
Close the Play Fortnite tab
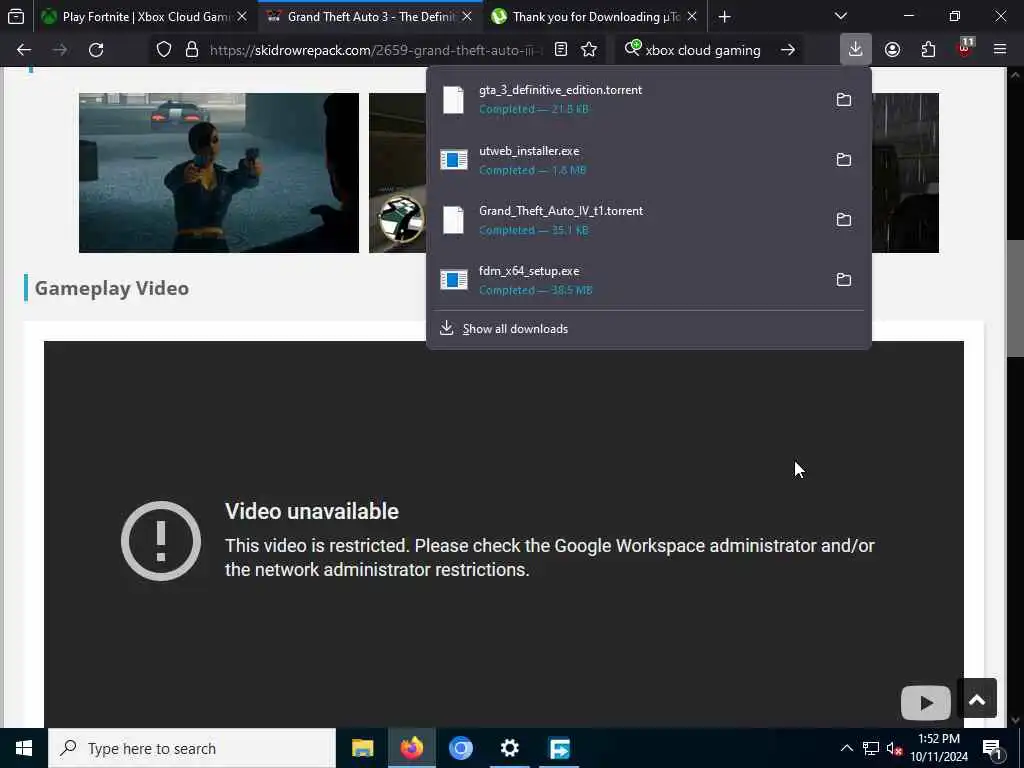pyautogui.click(x=242, y=17)
